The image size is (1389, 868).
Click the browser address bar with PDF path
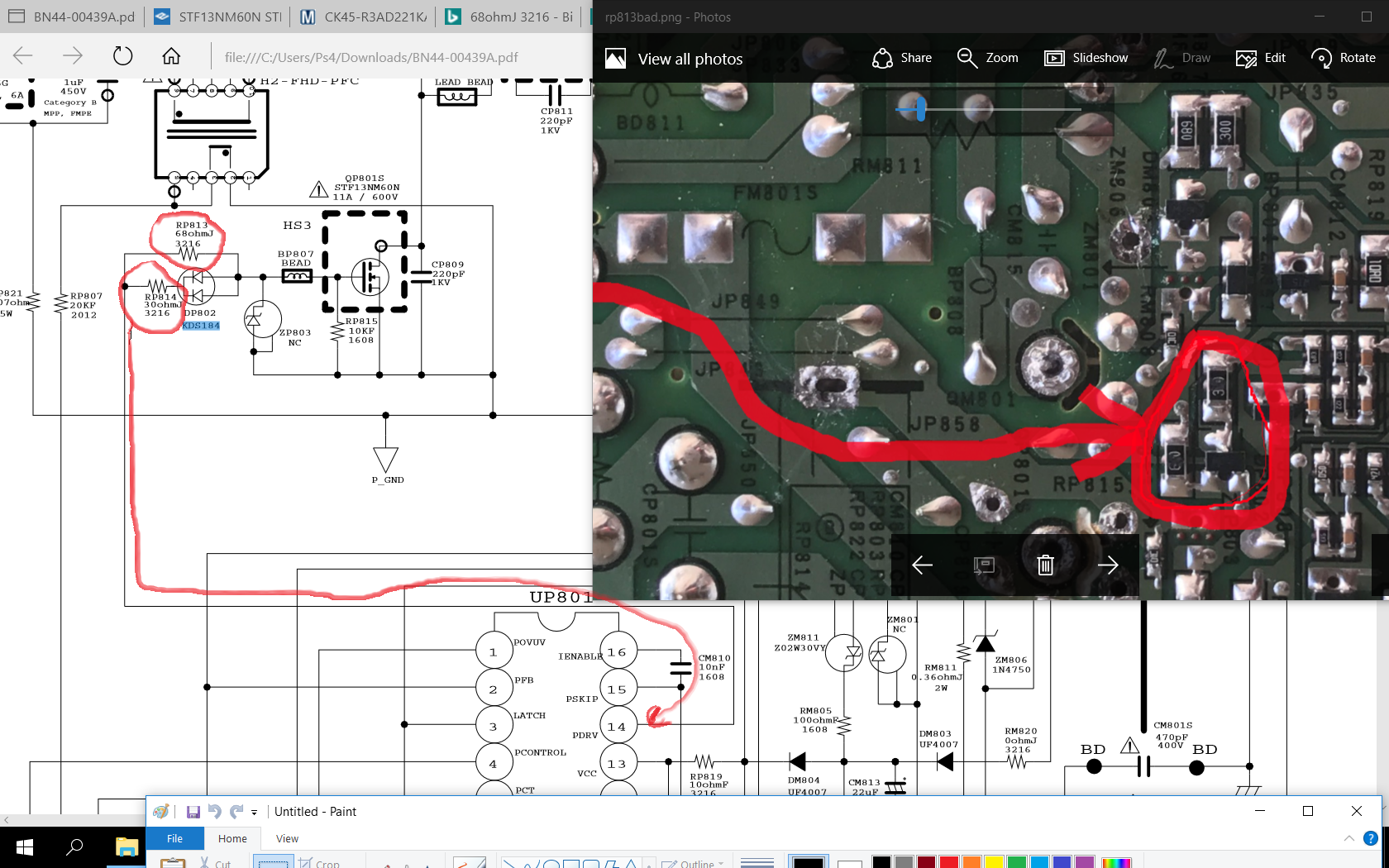(x=371, y=57)
